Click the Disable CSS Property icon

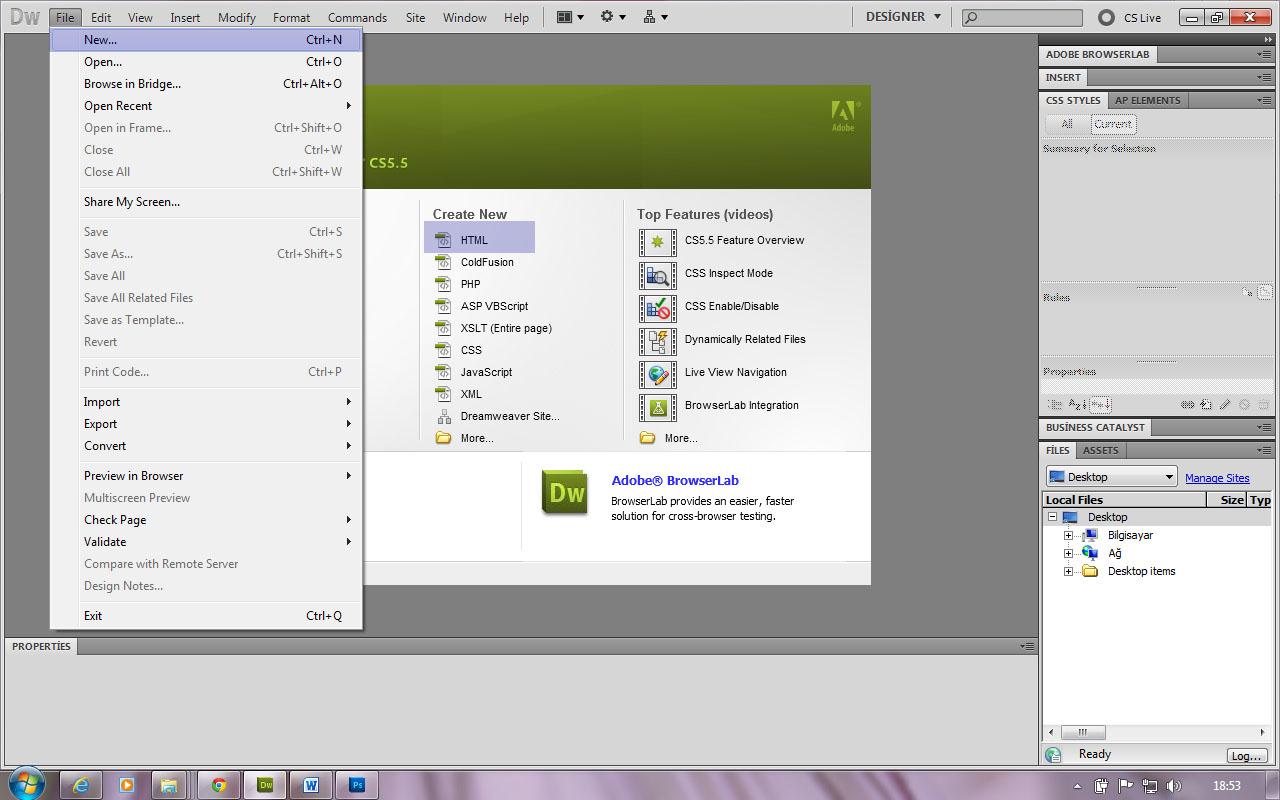(1244, 404)
